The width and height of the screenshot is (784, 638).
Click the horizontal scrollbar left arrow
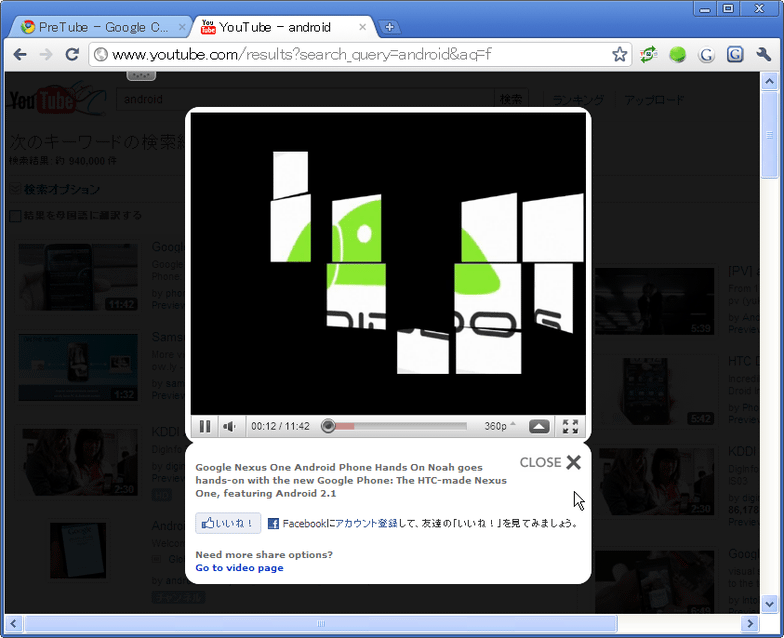pos(14,624)
